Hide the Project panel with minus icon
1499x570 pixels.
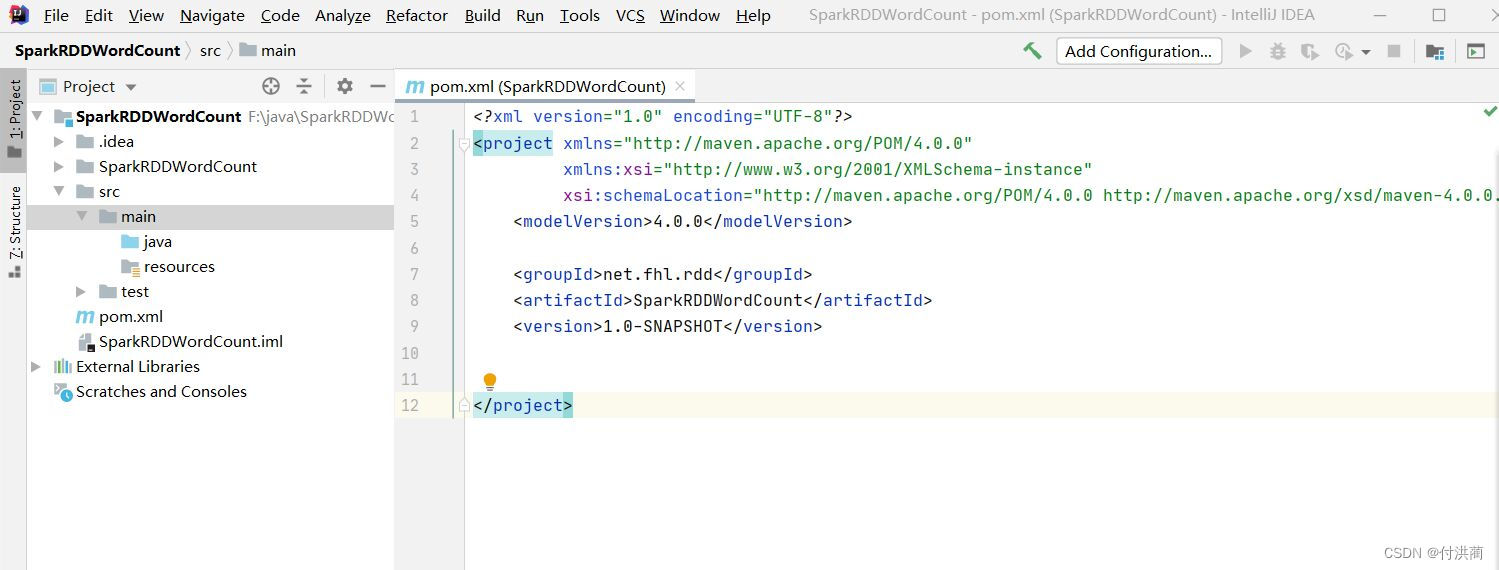pyautogui.click(x=378, y=86)
